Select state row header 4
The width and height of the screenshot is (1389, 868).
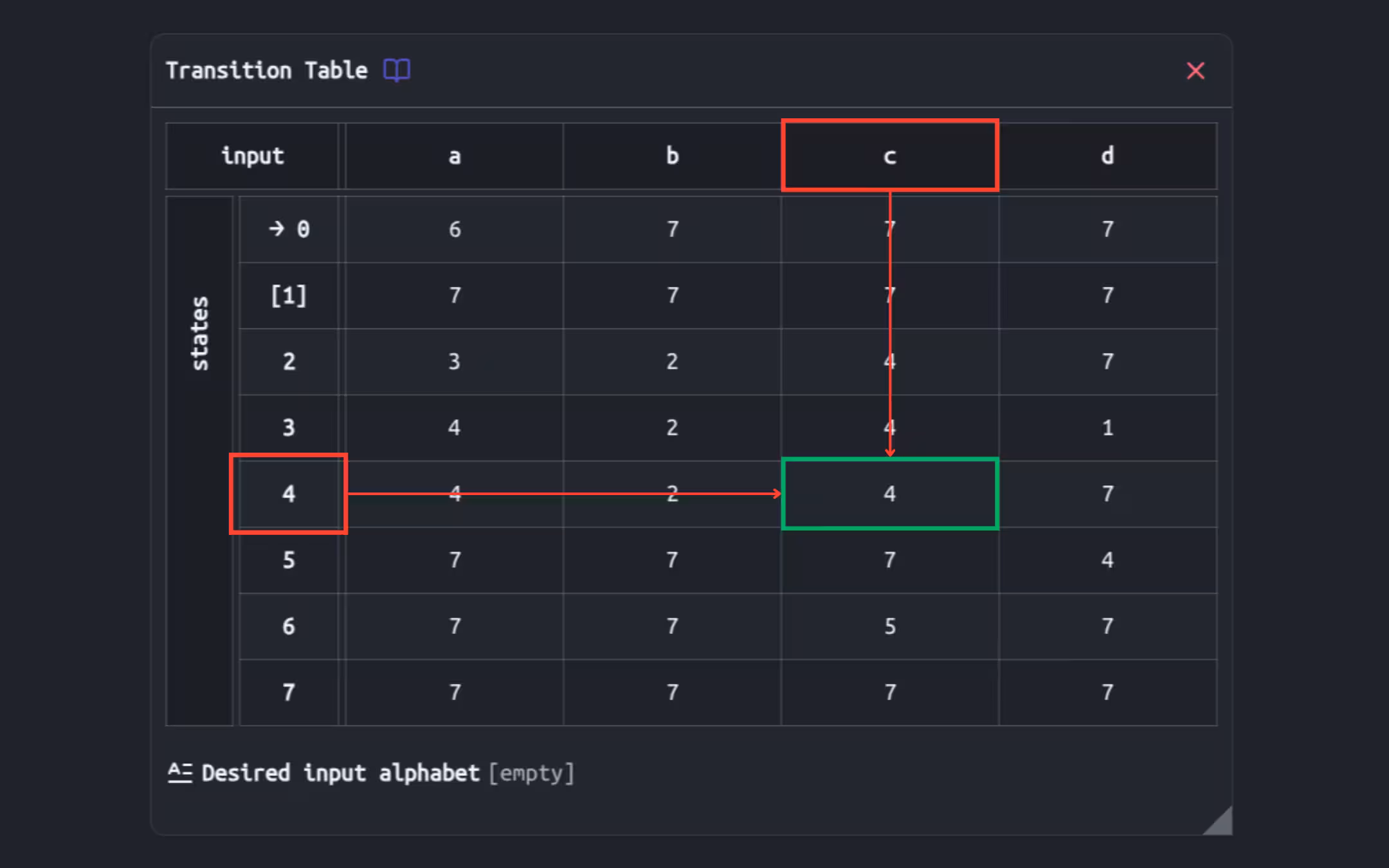289,494
